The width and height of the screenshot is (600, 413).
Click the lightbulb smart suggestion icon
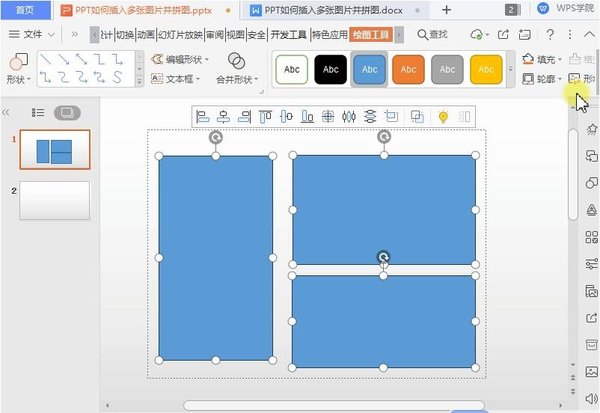tap(443, 117)
